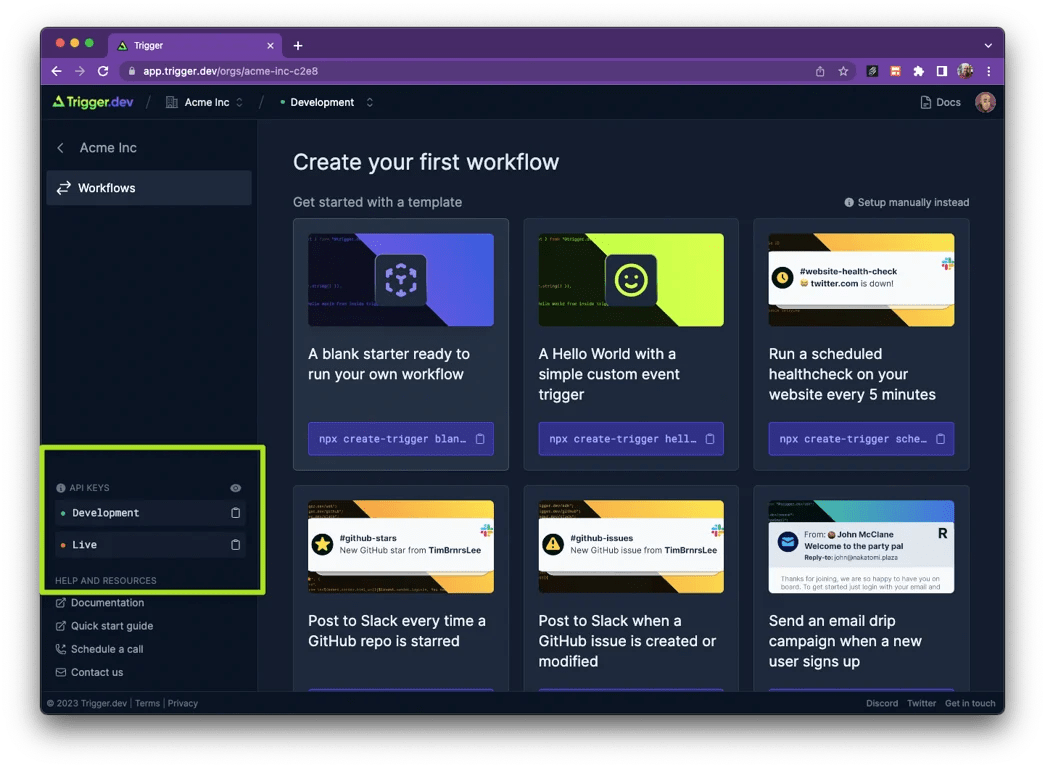Show API keys with the eye icon
Image resolution: width=1045 pixels, height=768 pixels.
235,488
